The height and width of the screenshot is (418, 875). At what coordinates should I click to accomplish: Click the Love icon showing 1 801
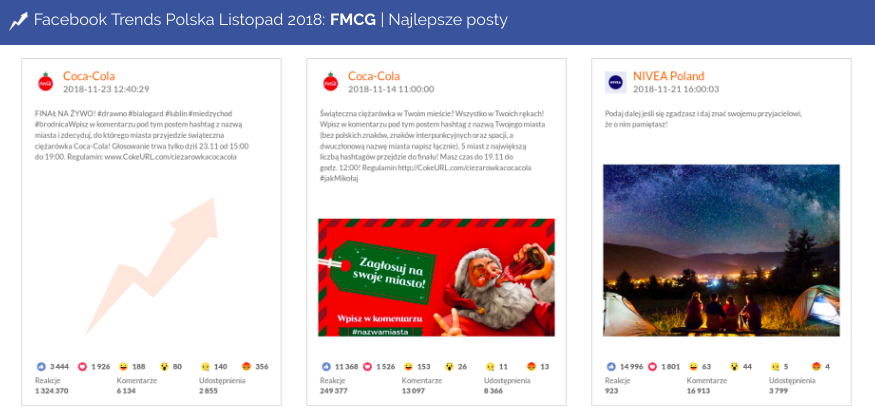(x=654, y=367)
